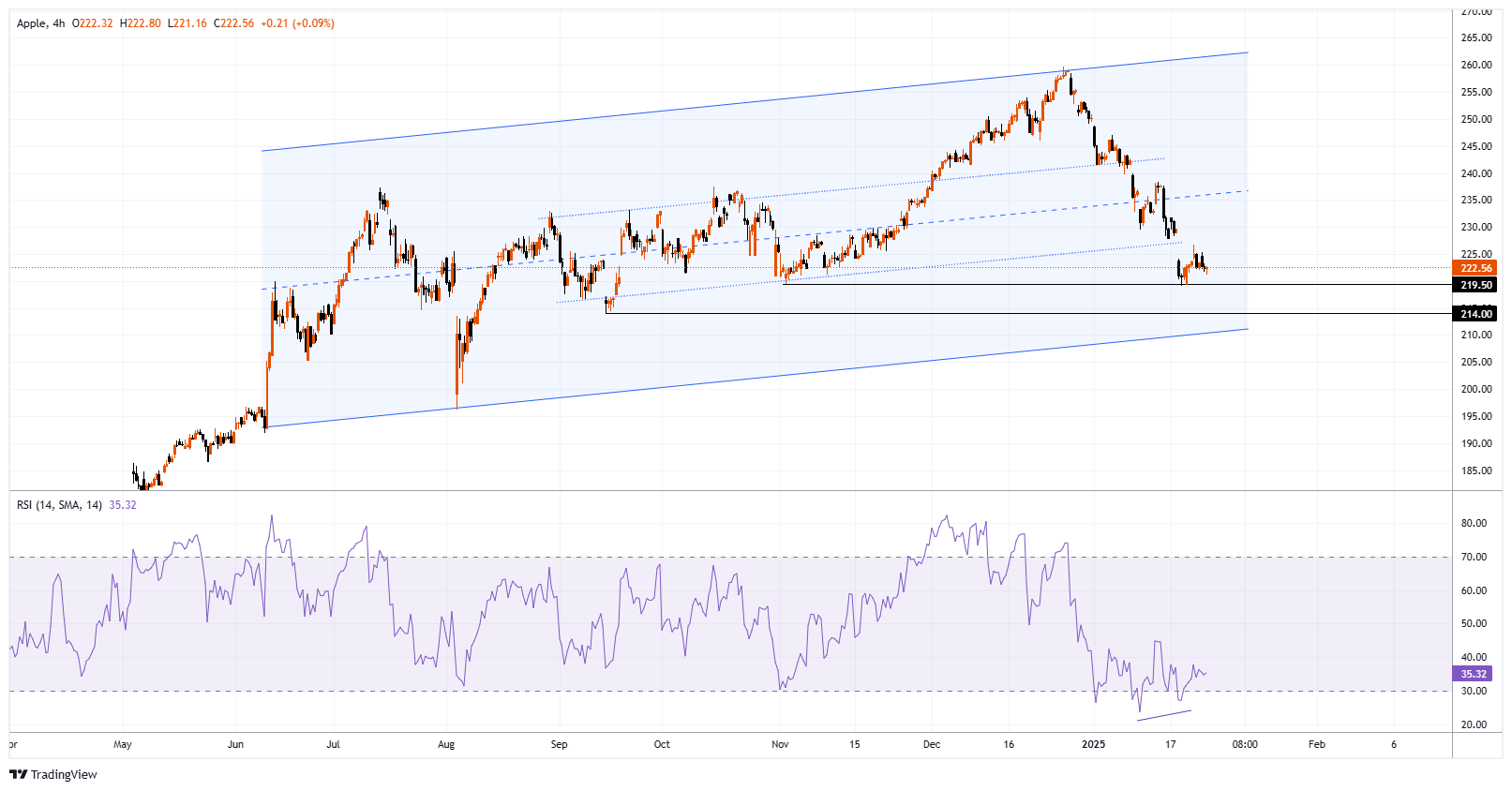1512x791 pixels.
Task: Click the Oct label on time axis
Action: pos(662,745)
